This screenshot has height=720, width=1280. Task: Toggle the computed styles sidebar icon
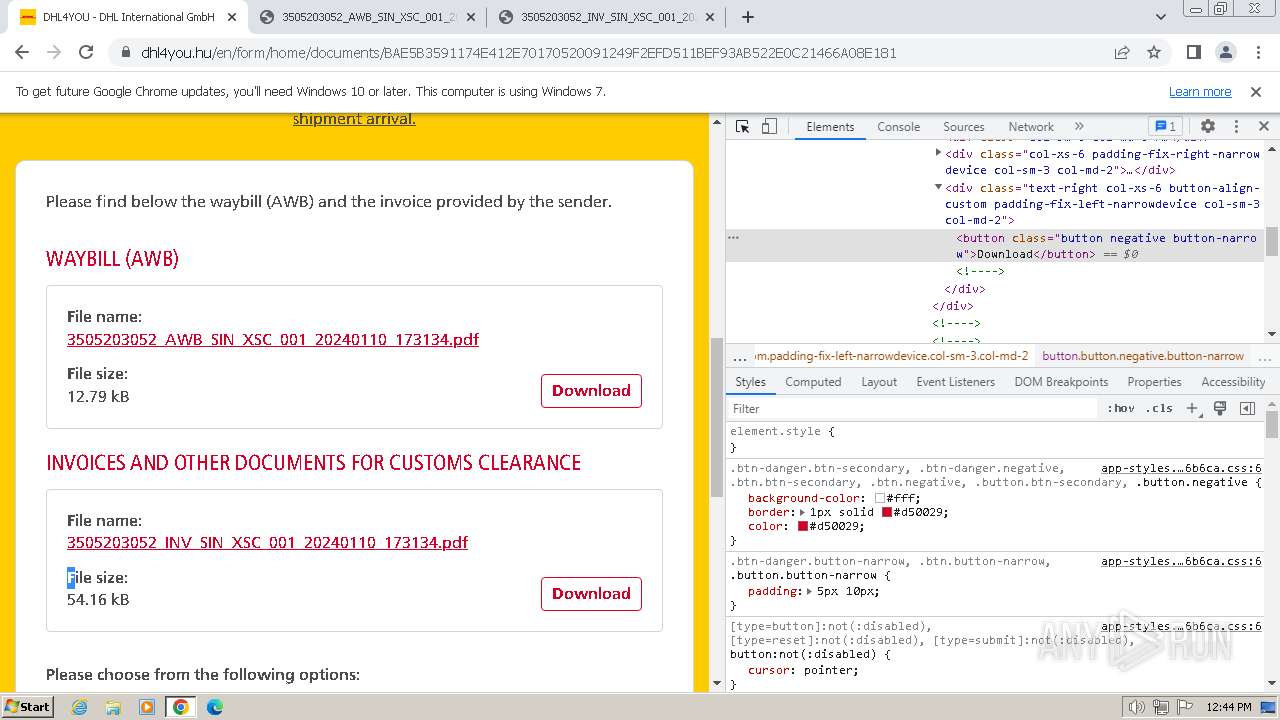(1247, 408)
